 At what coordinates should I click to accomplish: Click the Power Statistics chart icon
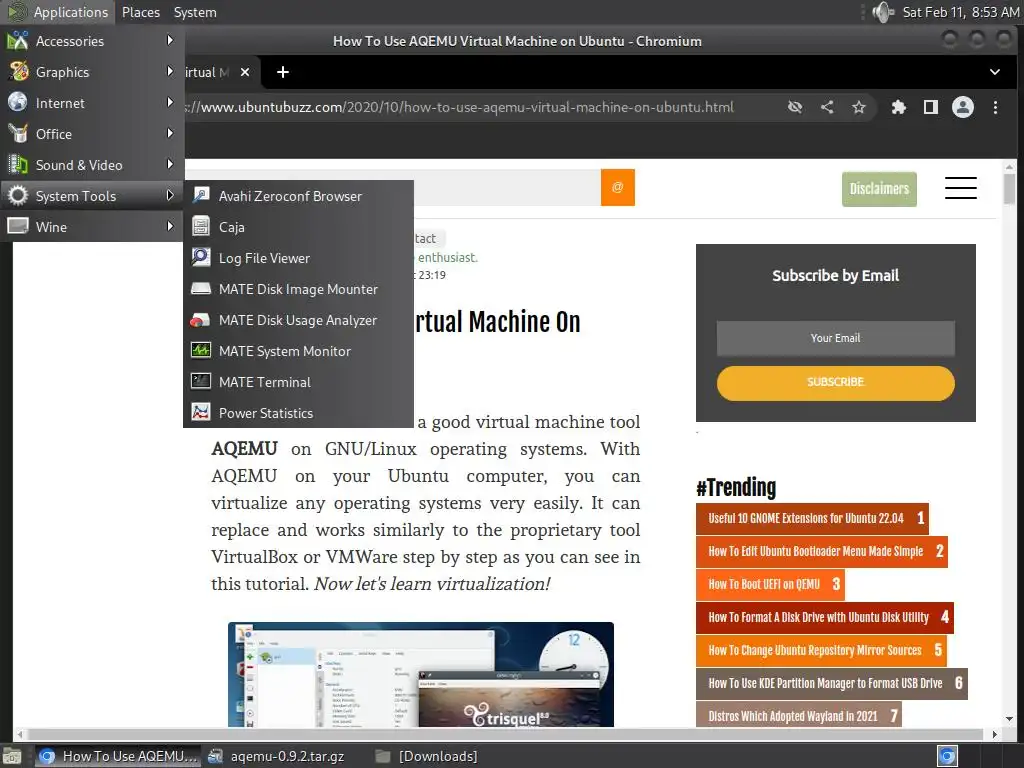coord(200,412)
